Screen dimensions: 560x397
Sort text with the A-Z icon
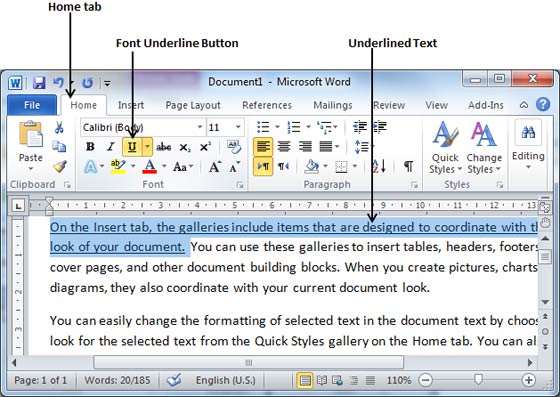tap(379, 166)
